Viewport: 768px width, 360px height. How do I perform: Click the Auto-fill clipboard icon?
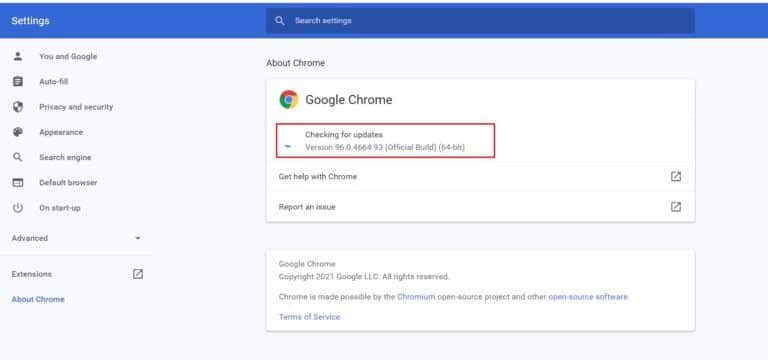[18, 81]
